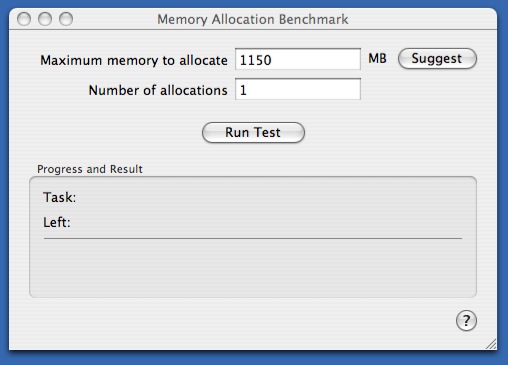
Task: Click the Task: status label
Action: (60, 197)
